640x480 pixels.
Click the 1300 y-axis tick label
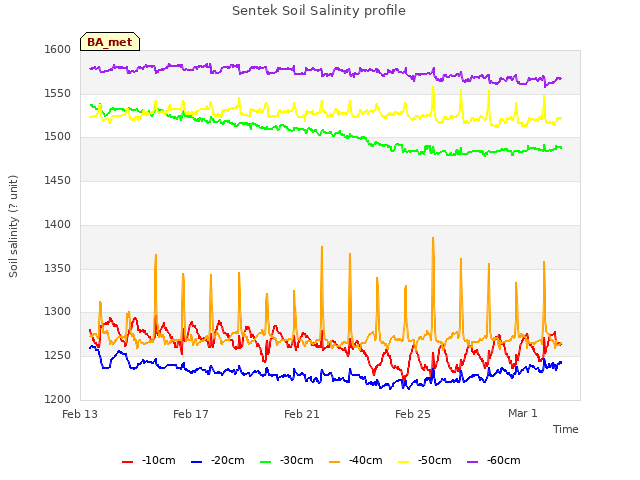point(58,312)
